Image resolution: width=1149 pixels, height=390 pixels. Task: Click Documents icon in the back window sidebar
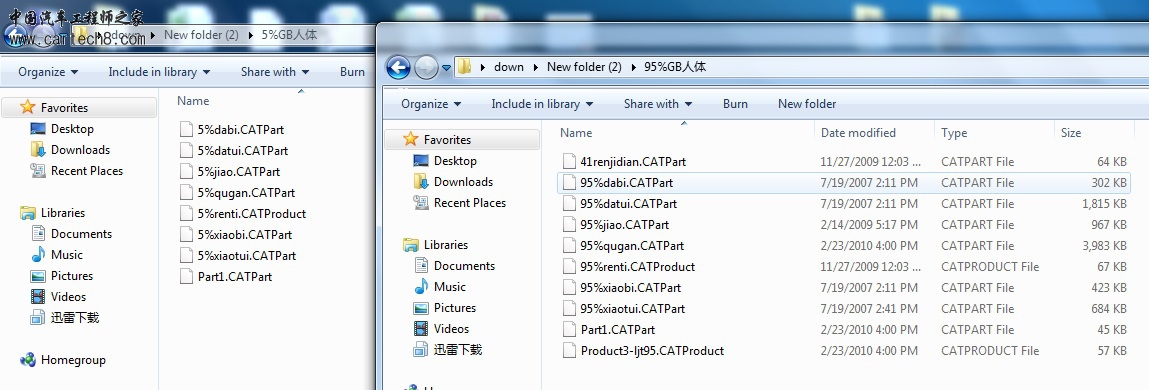(x=38, y=234)
